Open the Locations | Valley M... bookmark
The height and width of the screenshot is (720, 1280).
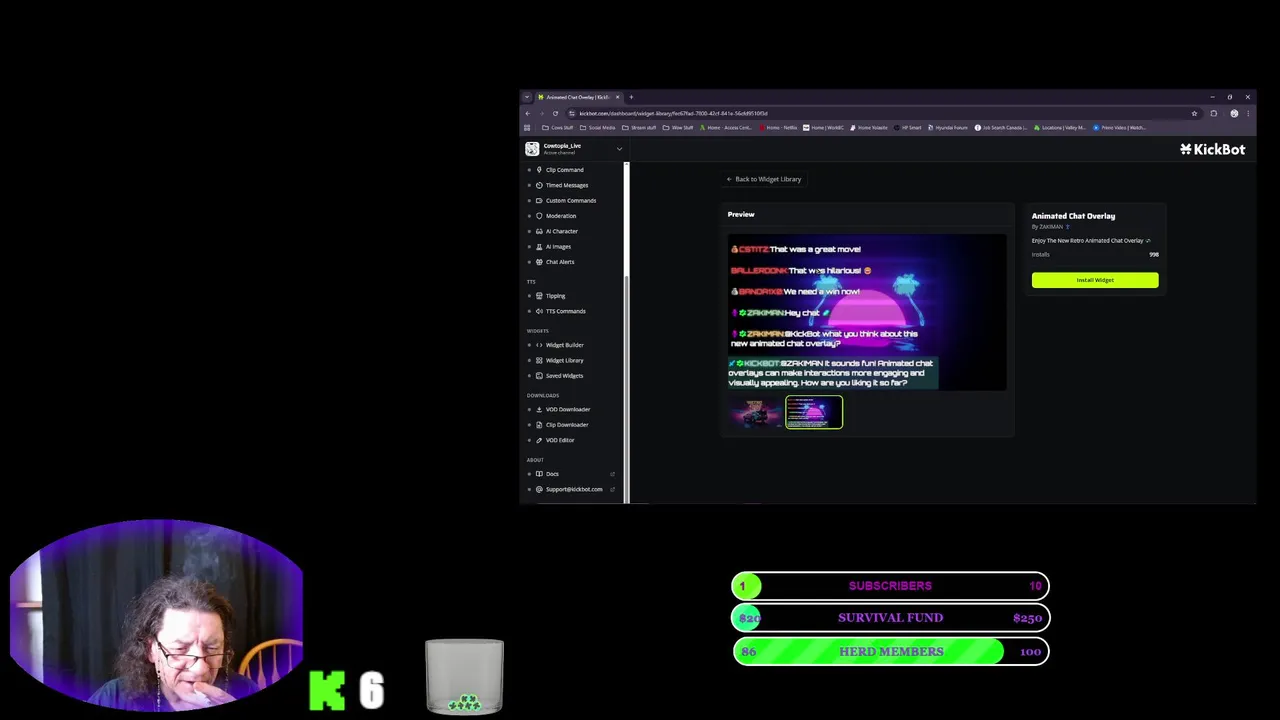point(1060,128)
